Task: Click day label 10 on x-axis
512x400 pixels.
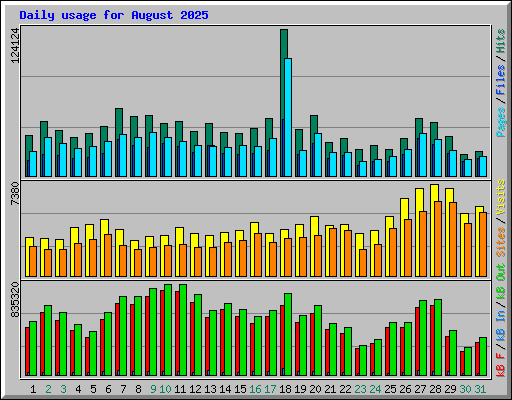Action: (x=165, y=389)
